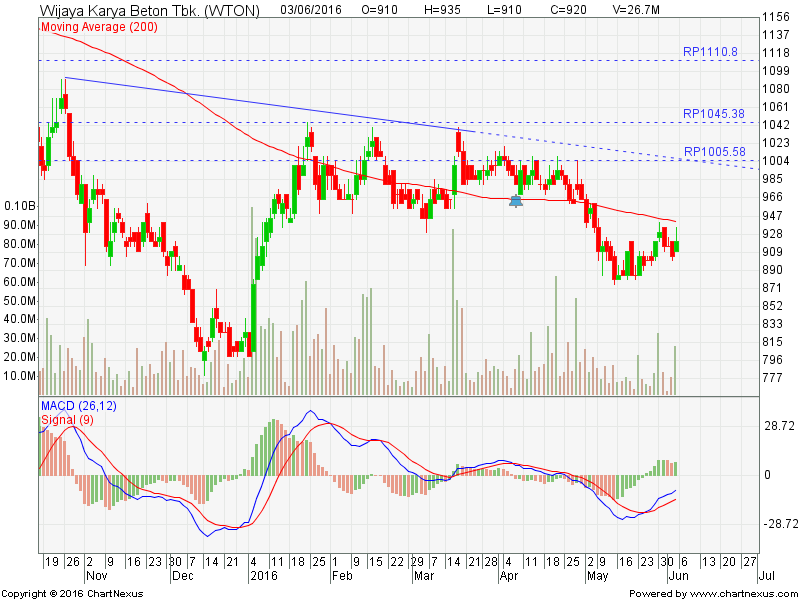Click the blue descending trendline

click(270, 105)
